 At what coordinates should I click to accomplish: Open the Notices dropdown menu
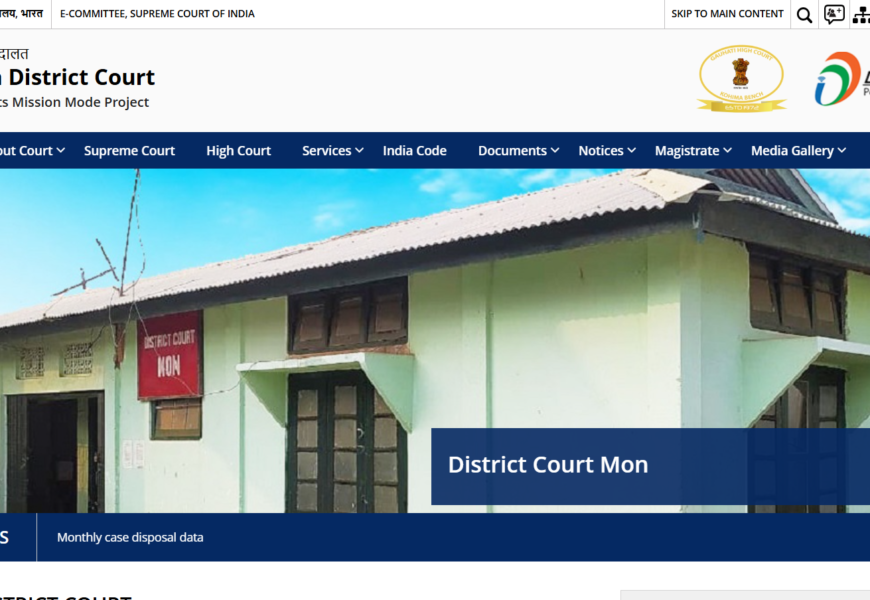click(x=607, y=151)
